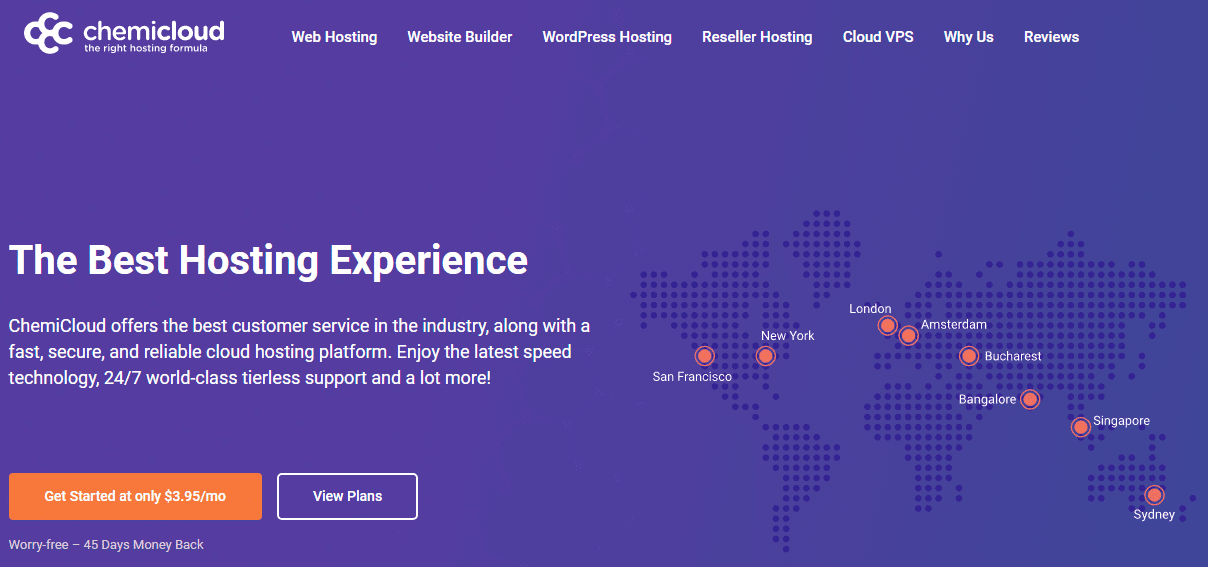This screenshot has height=567, width=1208.
Task: Click the ChemiCloud description paragraph
Action: pos(299,353)
